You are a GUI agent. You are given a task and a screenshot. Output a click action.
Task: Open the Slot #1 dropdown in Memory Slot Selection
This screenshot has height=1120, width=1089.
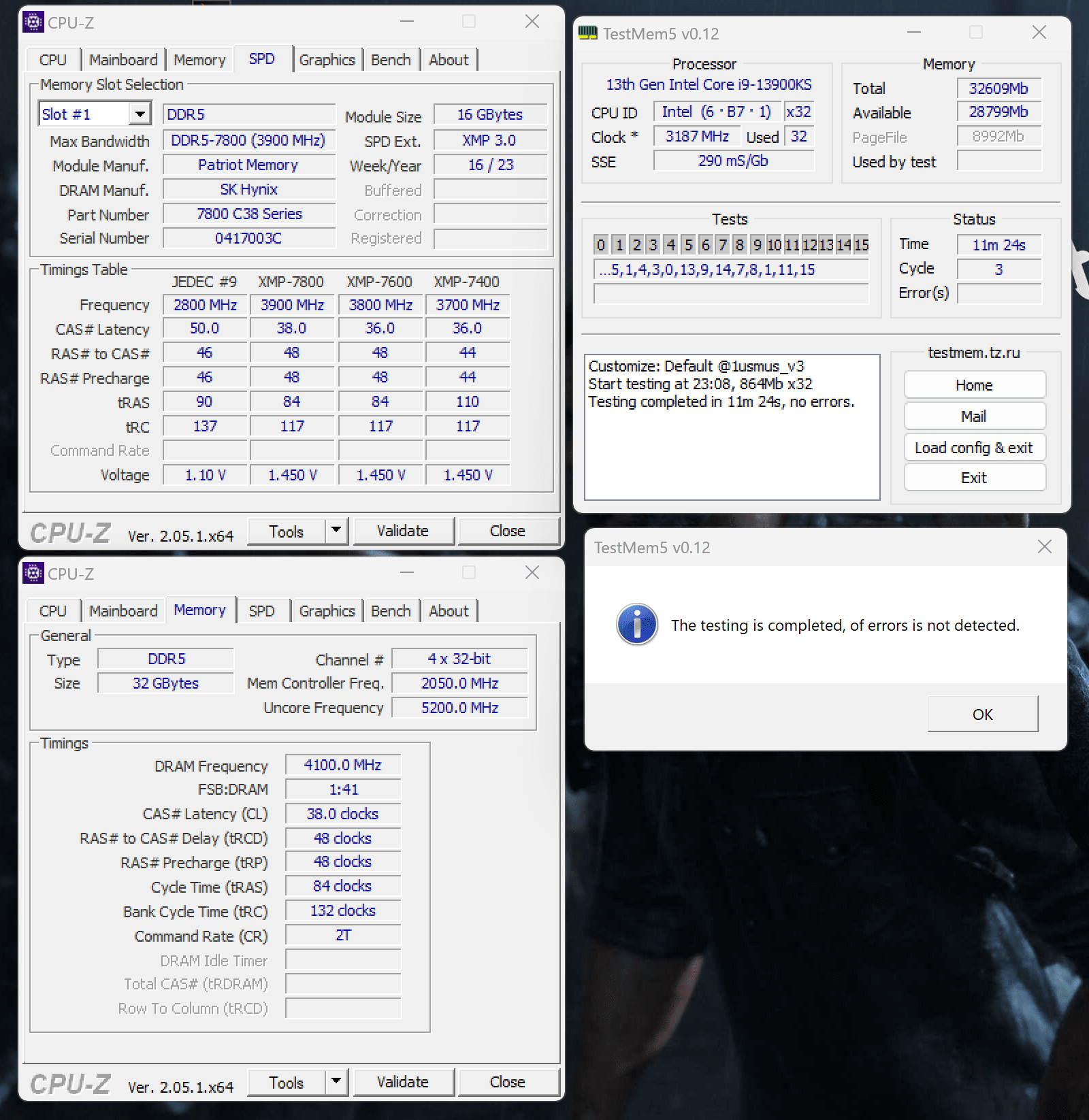(x=140, y=114)
